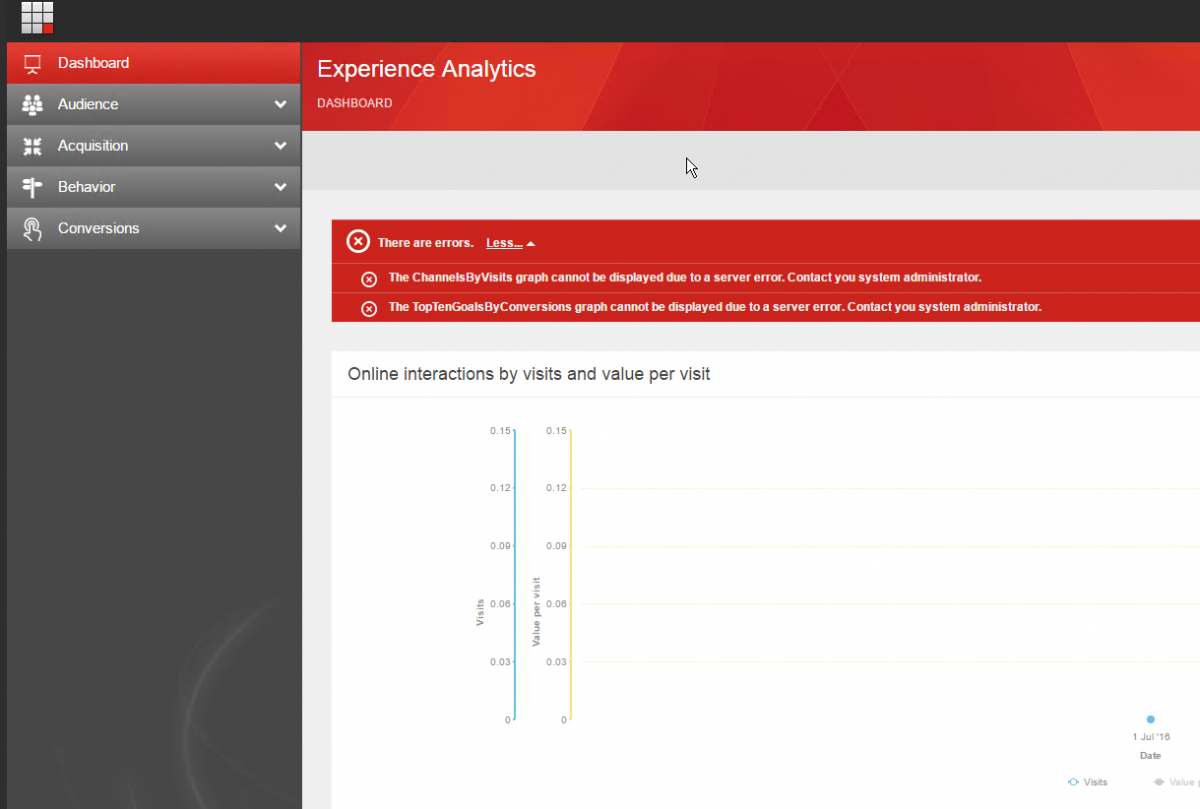
Task: Click the Sitecore launchpad grid icon
Action: point(37,17)
